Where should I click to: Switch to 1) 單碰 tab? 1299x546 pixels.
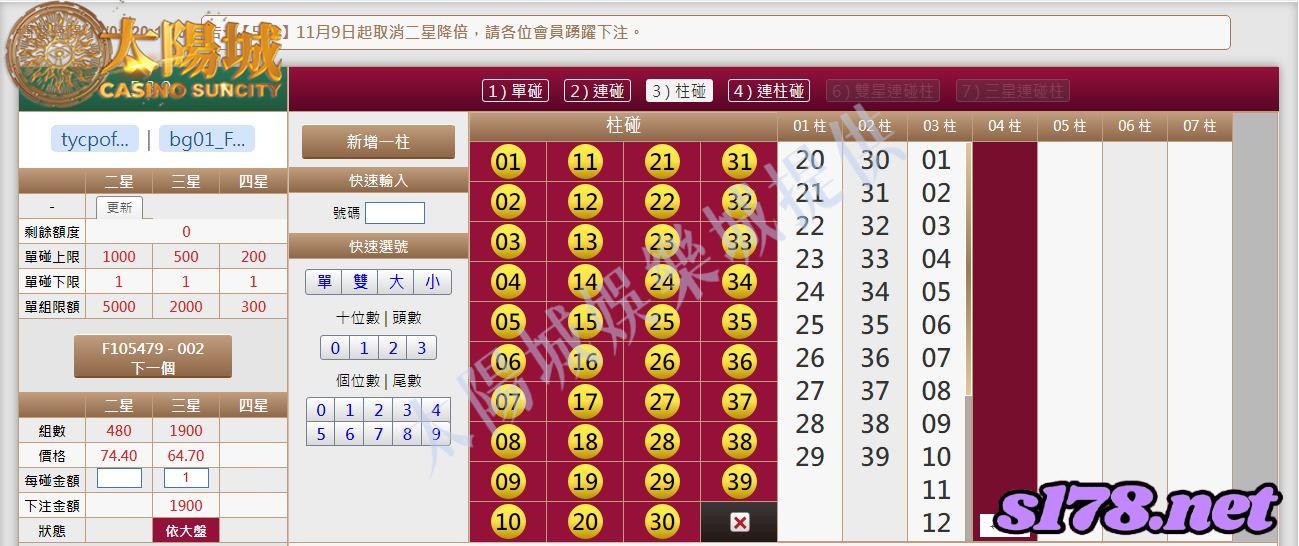point(515,91)
